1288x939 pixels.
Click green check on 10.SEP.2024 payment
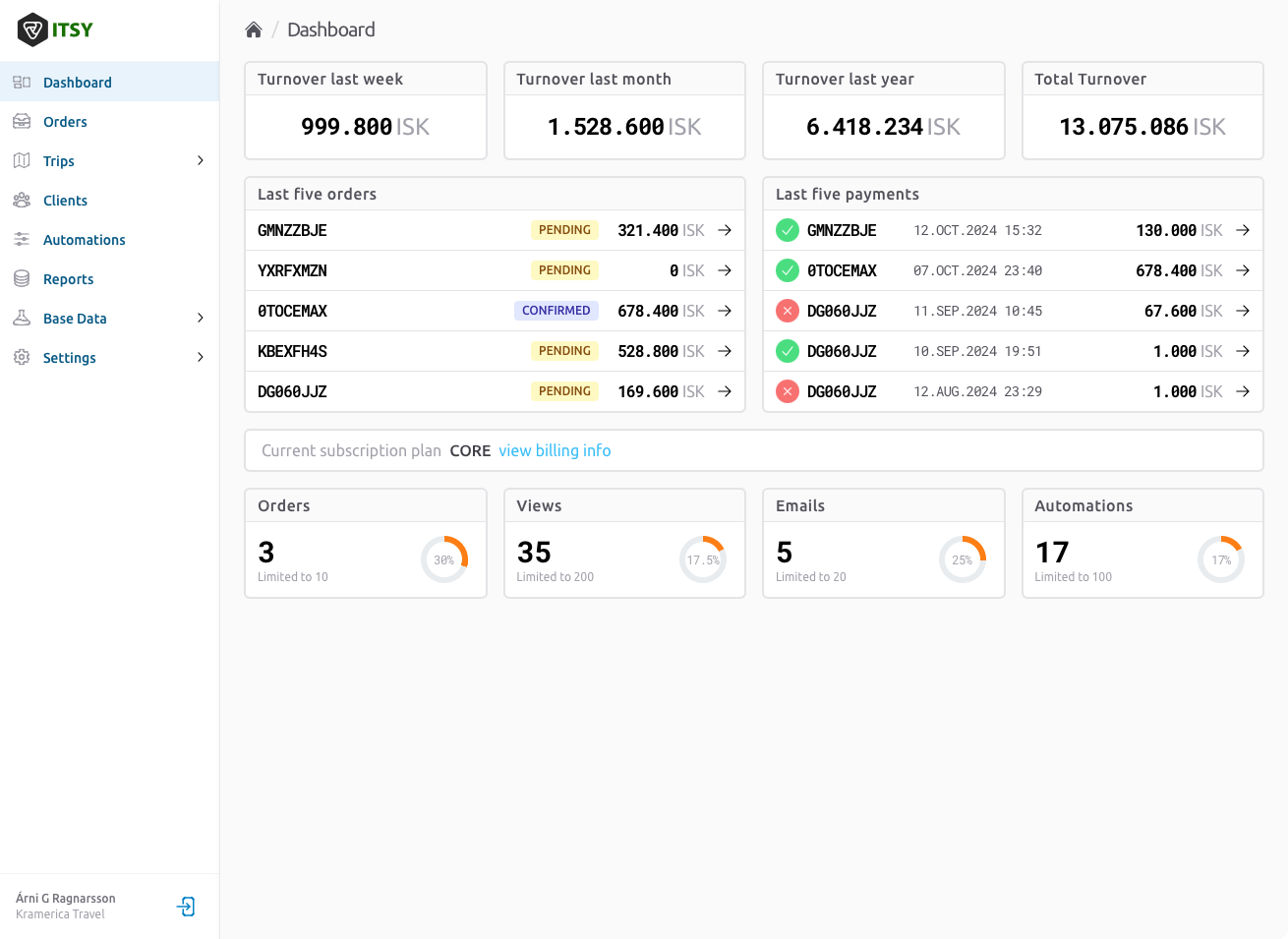(x=788, y=351)
